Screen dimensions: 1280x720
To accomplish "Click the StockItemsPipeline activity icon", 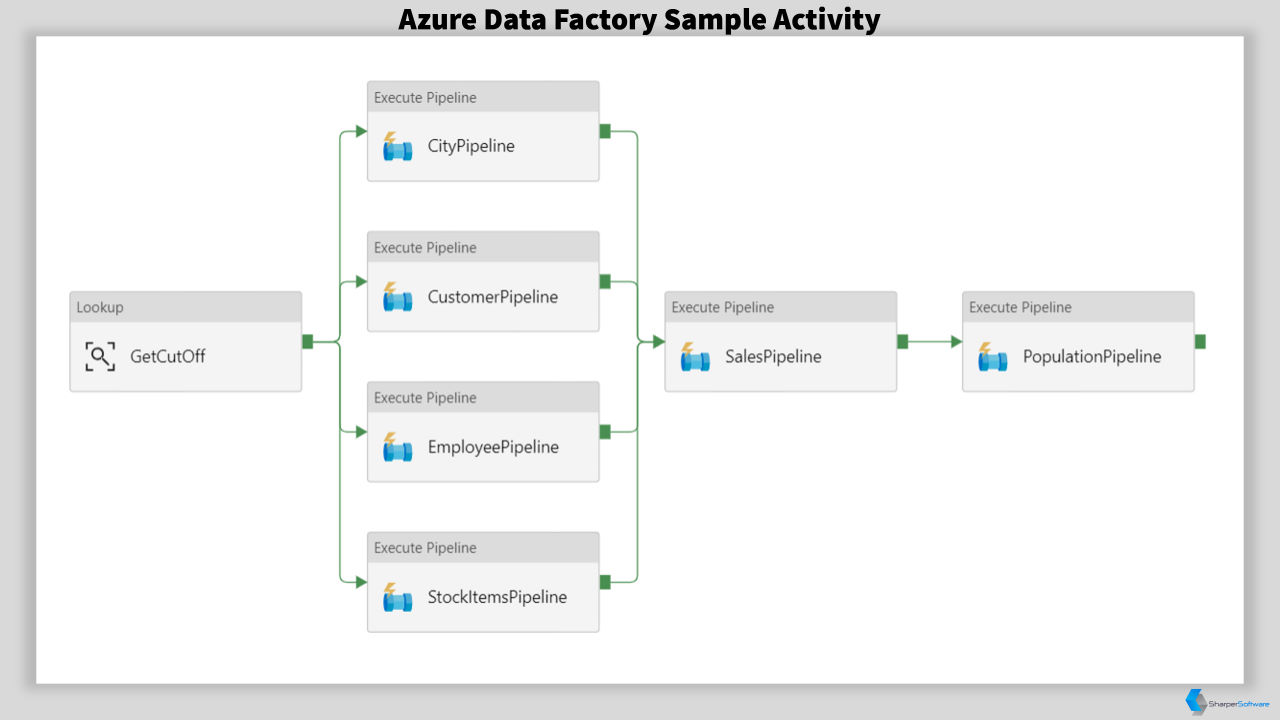I will (397, 597).
